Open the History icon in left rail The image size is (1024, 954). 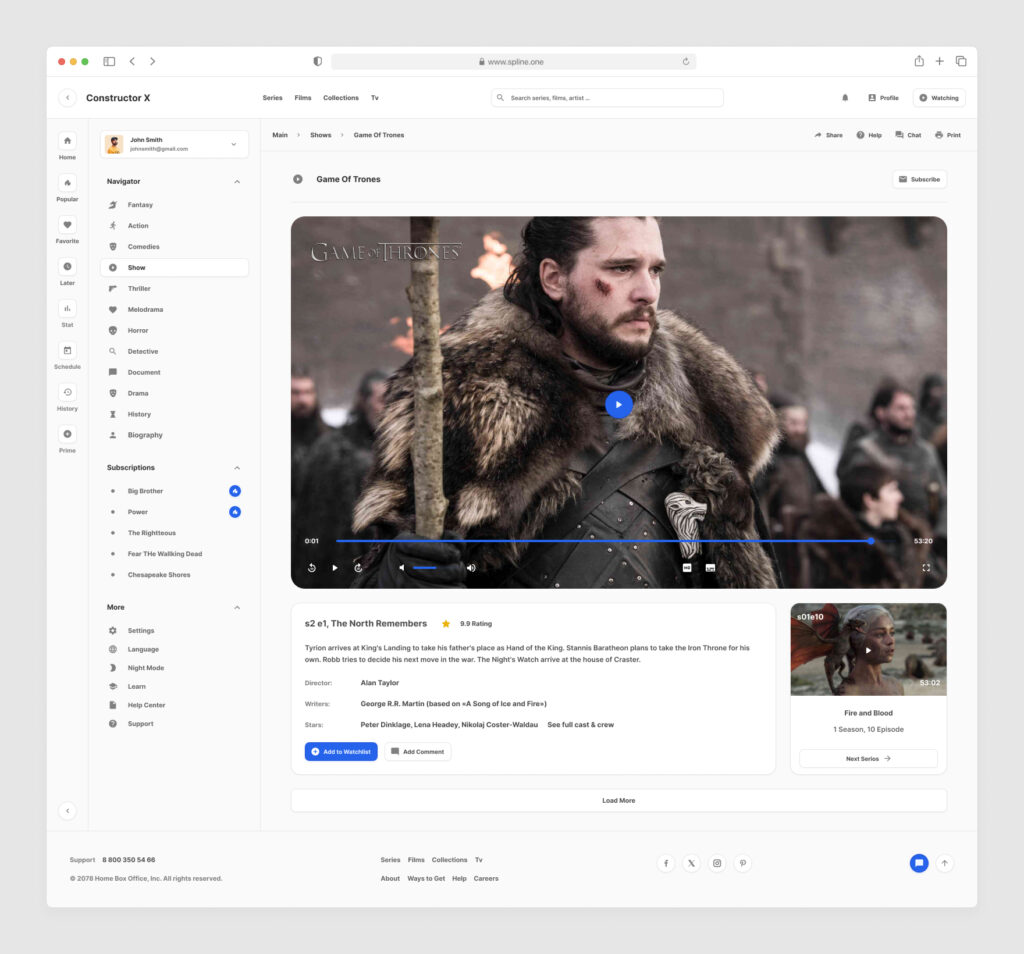click(67, 392)
